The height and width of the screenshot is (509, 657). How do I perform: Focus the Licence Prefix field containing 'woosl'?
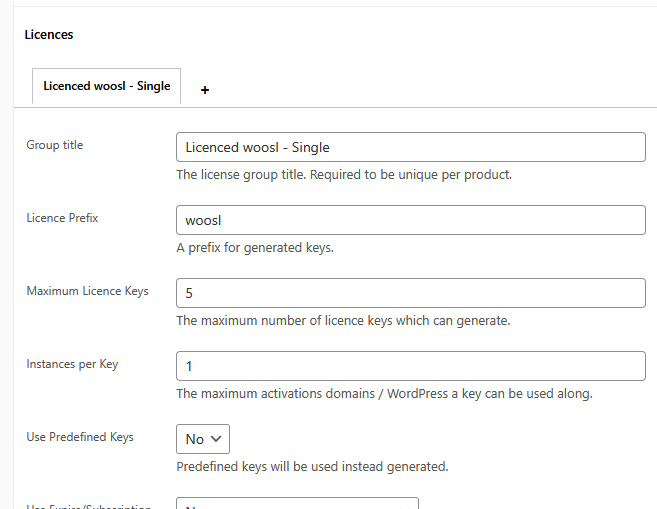410,220
